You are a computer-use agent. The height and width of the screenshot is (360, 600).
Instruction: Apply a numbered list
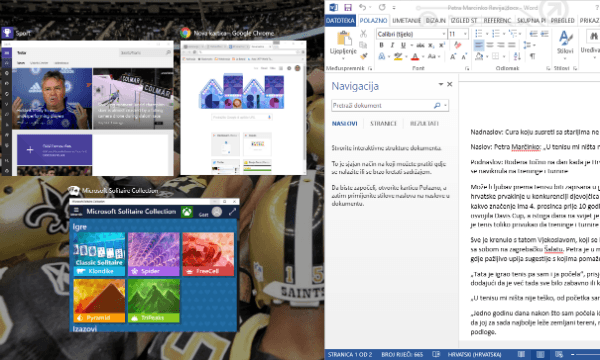click(496, 34)
